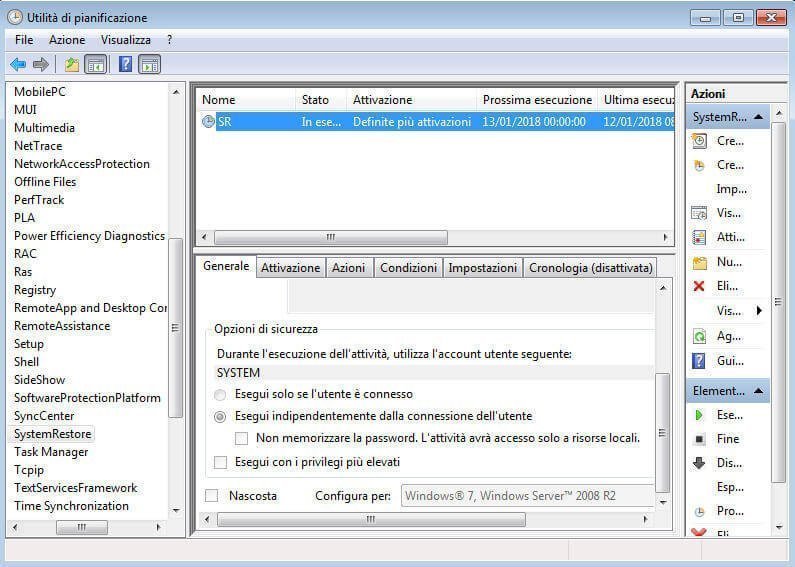Click the Imp... import action

coord(731,189)
